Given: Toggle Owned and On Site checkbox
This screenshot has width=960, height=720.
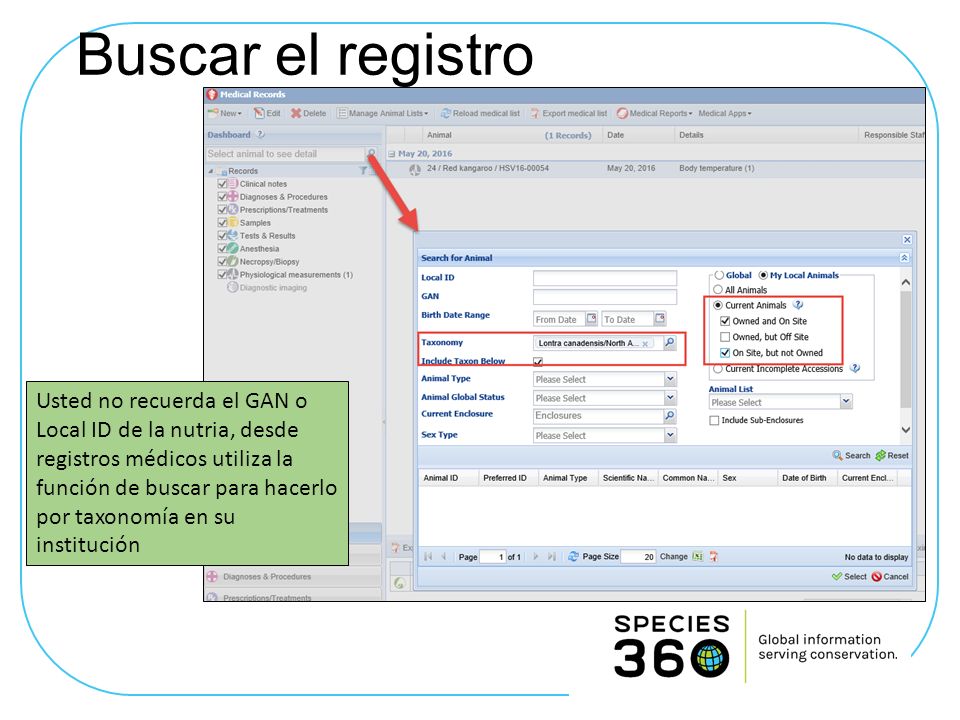Looking at the screenshot, I should [x=725, y=321].
